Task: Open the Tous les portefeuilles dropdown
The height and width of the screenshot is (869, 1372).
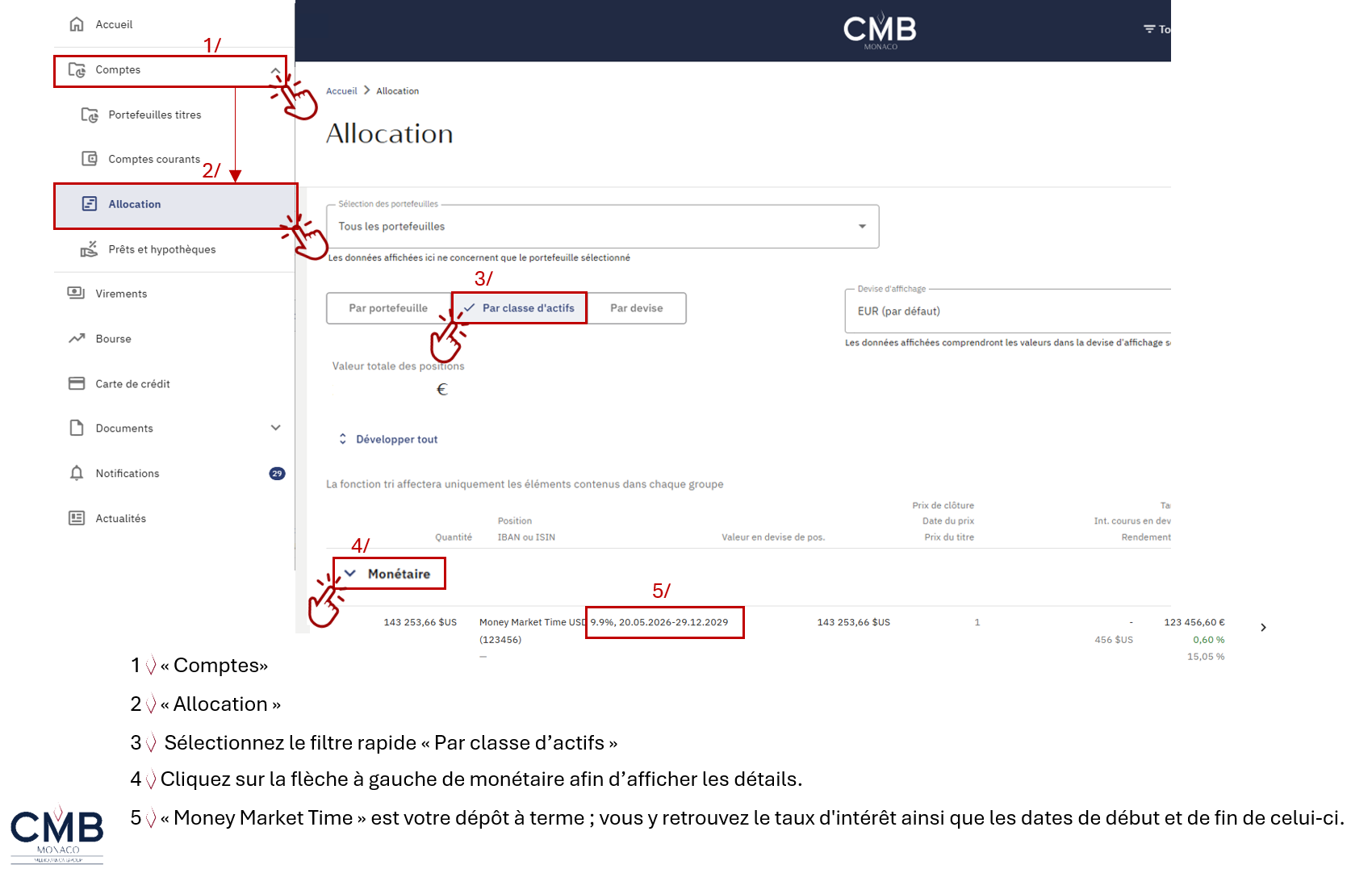Action: (x=603, y=226)
